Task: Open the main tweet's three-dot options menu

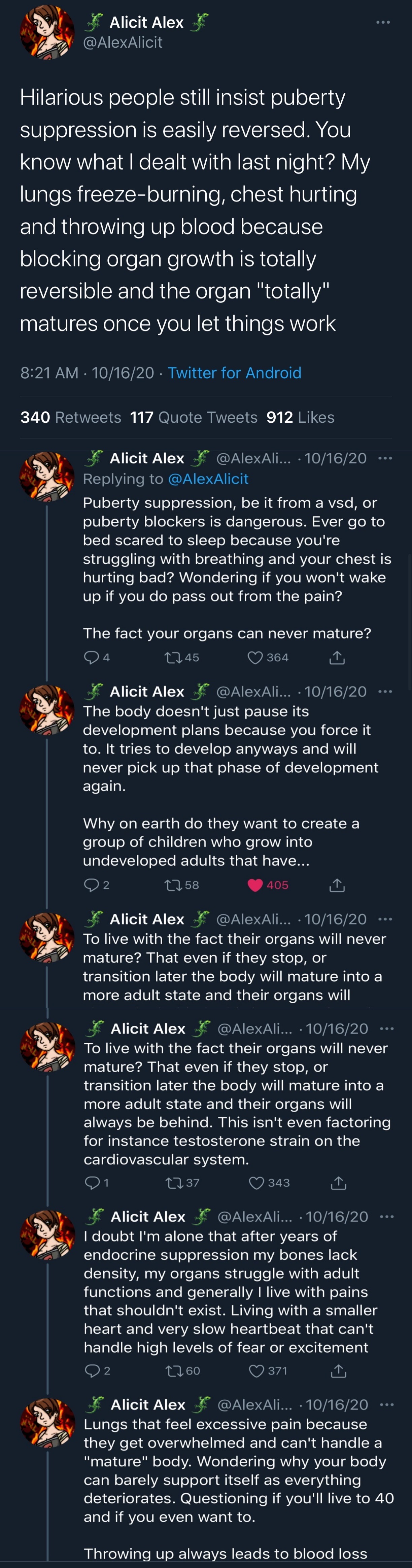Action: coord(382,23)
